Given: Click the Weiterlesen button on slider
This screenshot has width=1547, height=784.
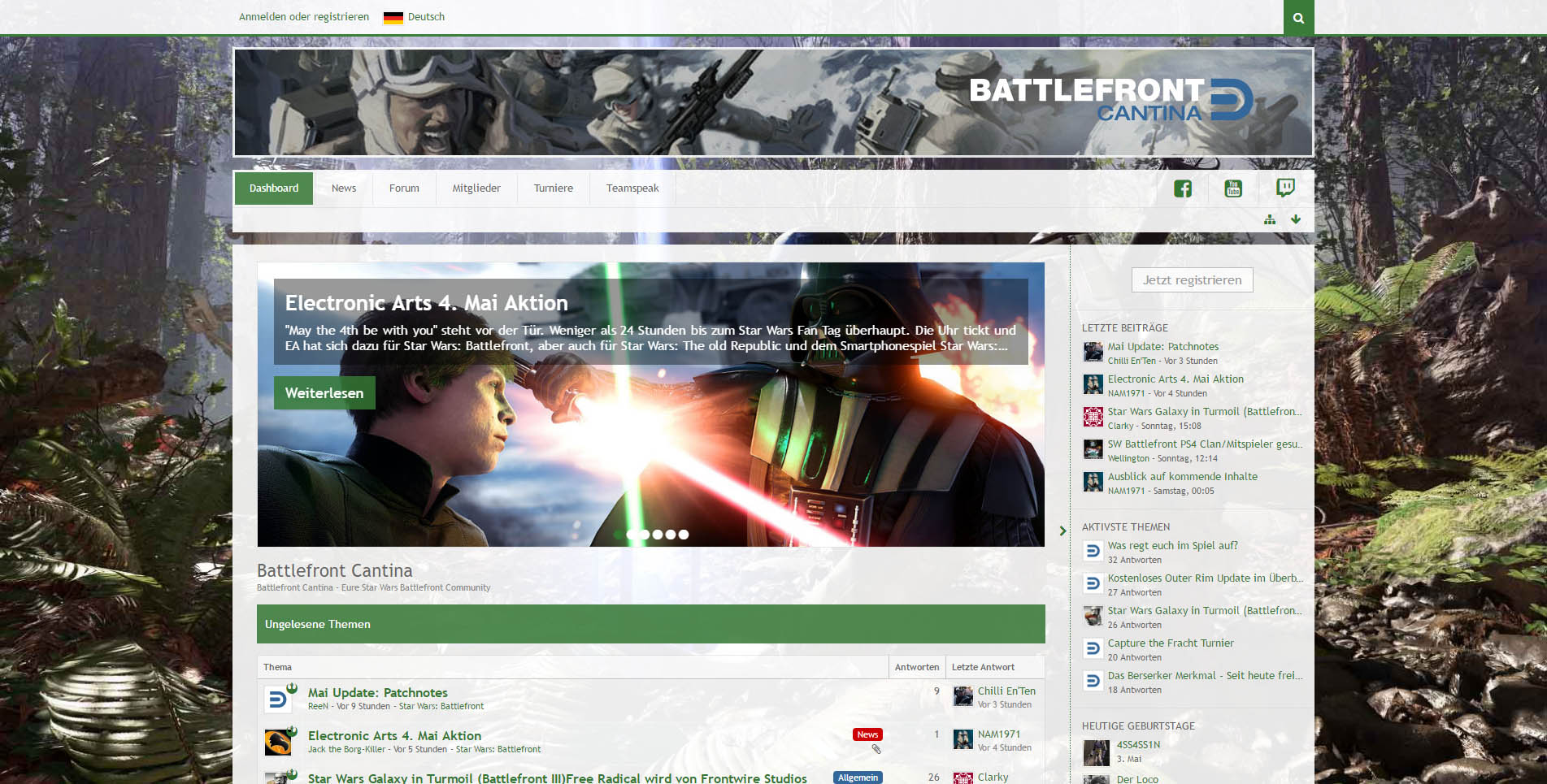Looking at the screenshot, I should pos(324,393).
